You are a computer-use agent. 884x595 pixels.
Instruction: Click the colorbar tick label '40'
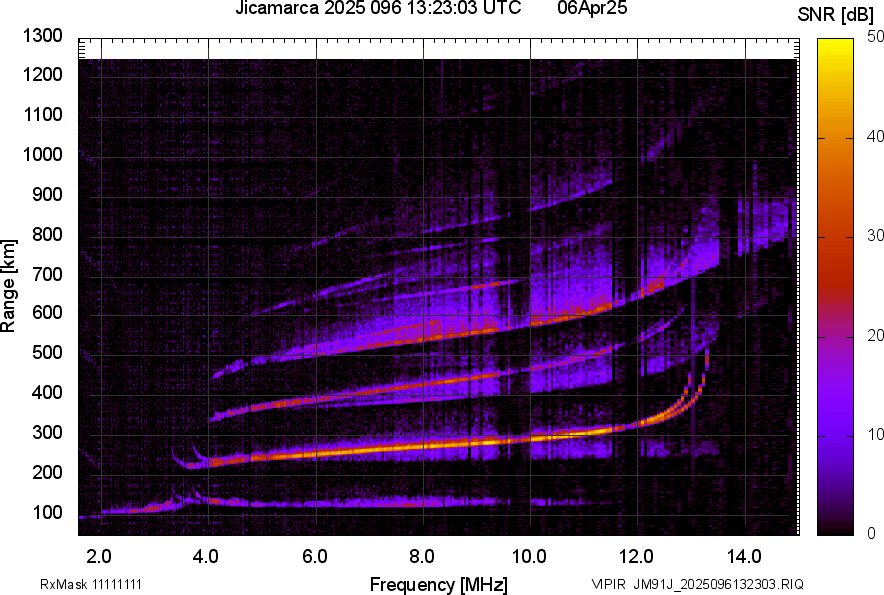click(x=875, y=136)
